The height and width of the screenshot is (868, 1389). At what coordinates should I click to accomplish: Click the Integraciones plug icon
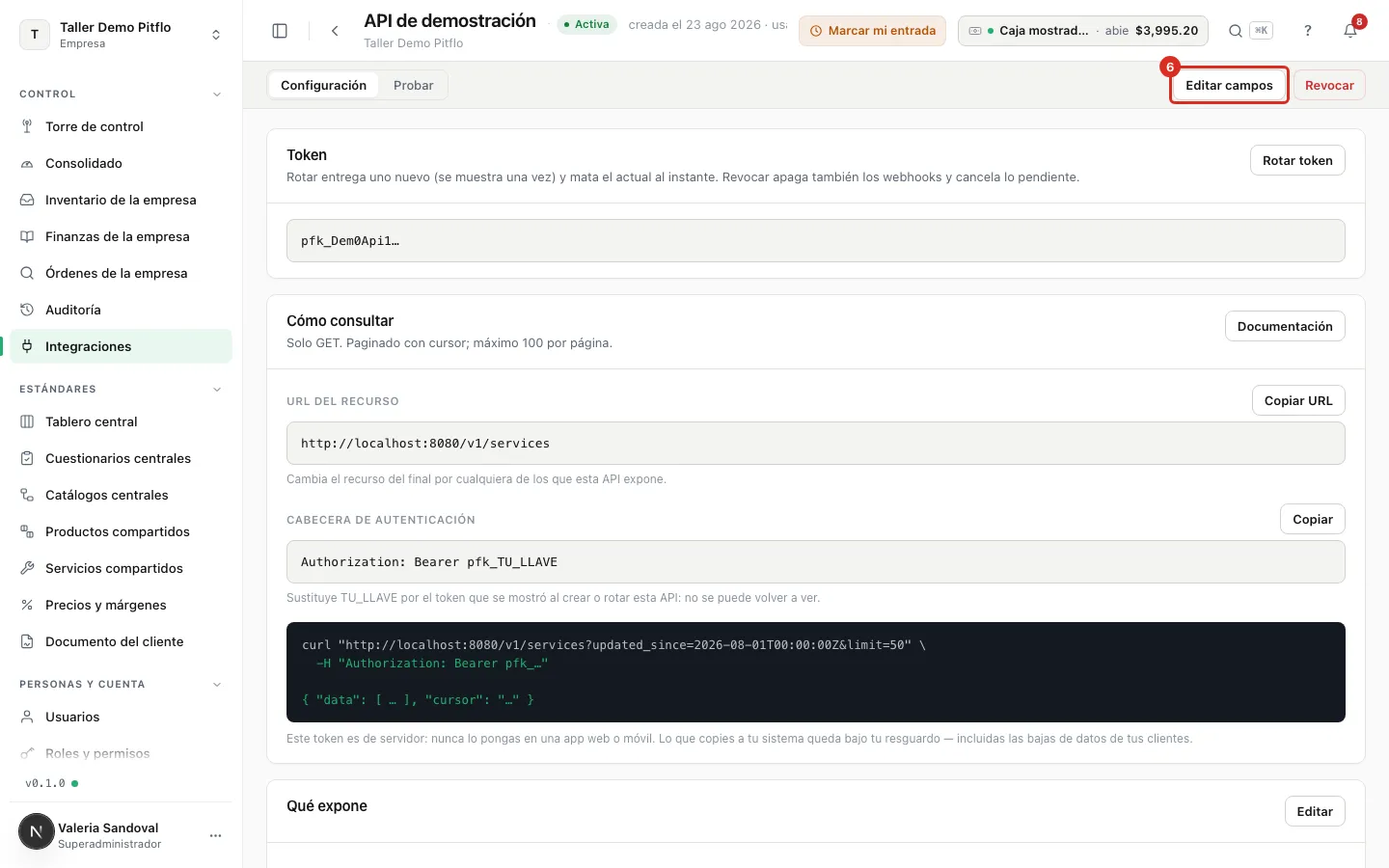click(27, 346)
